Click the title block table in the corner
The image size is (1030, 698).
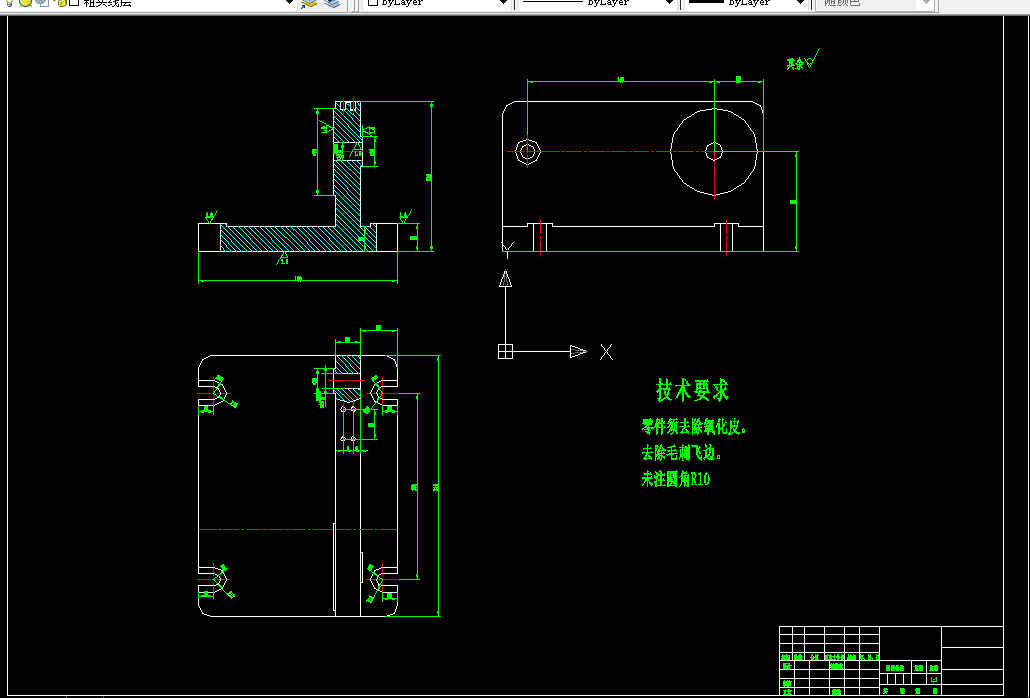coord(891,661)
